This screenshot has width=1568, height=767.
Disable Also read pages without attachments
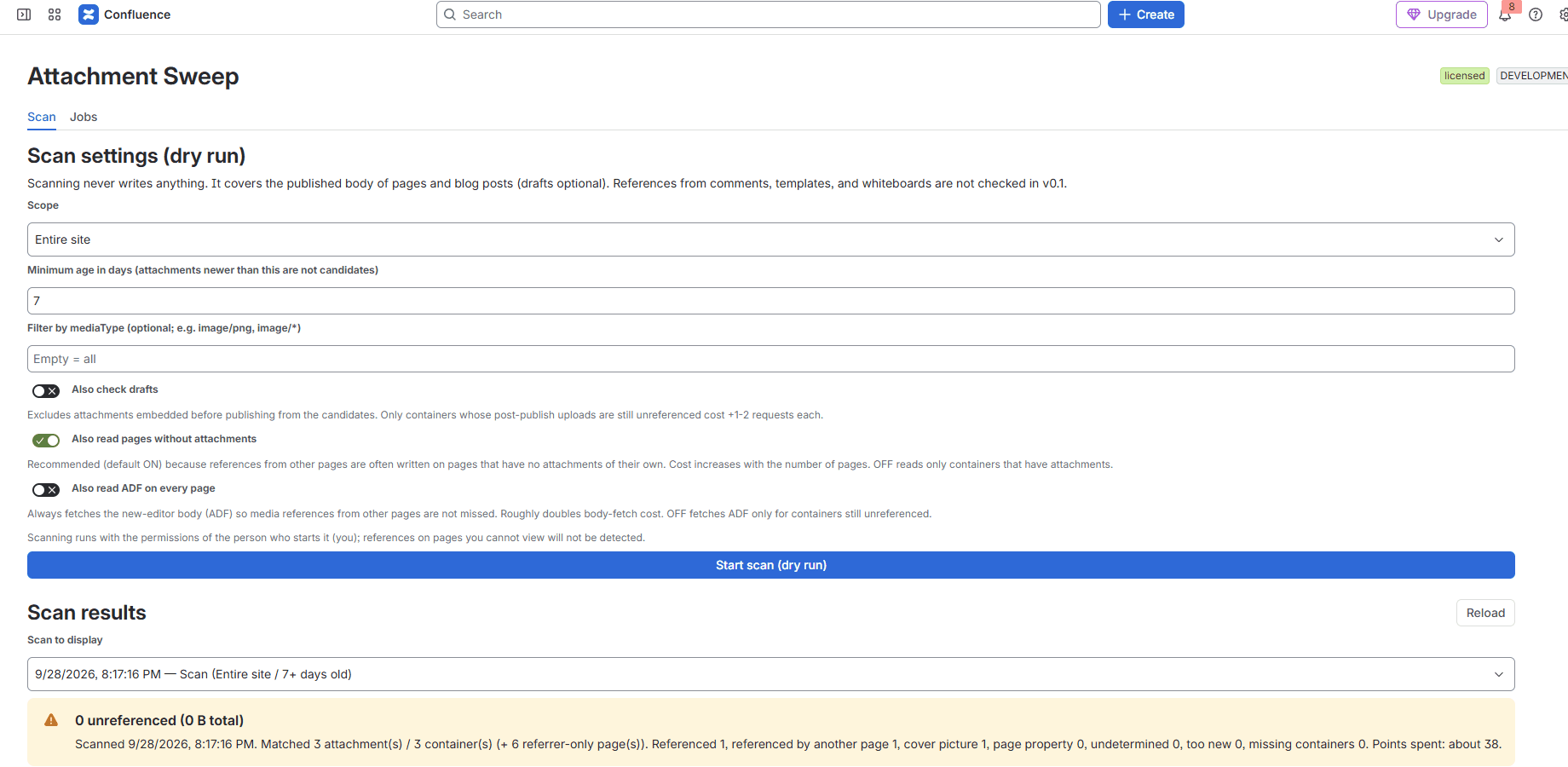(46, 440)
